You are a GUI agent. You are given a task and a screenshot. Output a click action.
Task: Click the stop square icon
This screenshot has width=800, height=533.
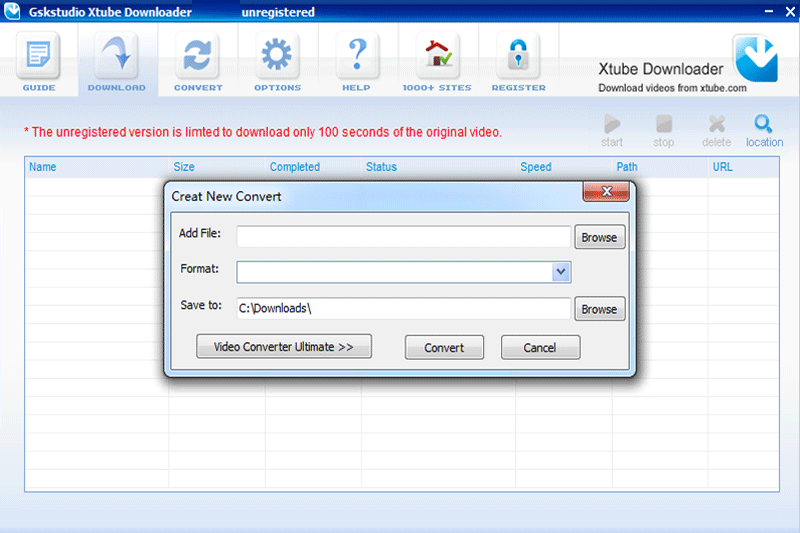pos(664,124)
